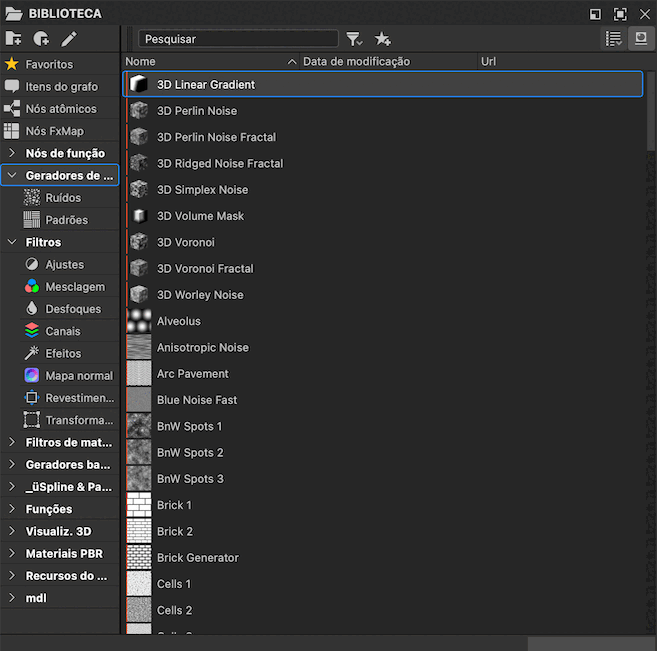Toggle the list view mode button

point(613,39)
